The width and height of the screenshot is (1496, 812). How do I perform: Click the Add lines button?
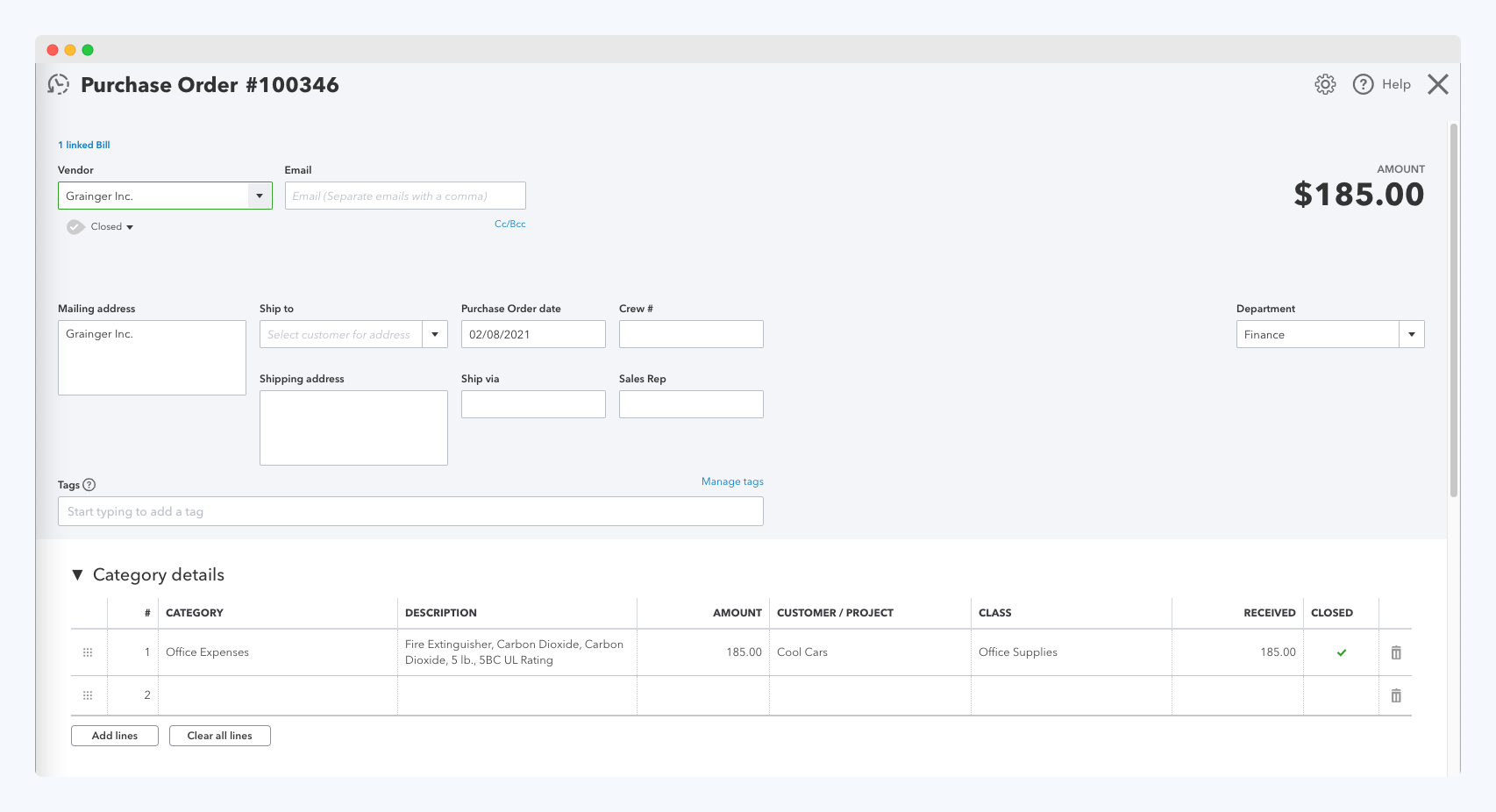coord(115,736)
